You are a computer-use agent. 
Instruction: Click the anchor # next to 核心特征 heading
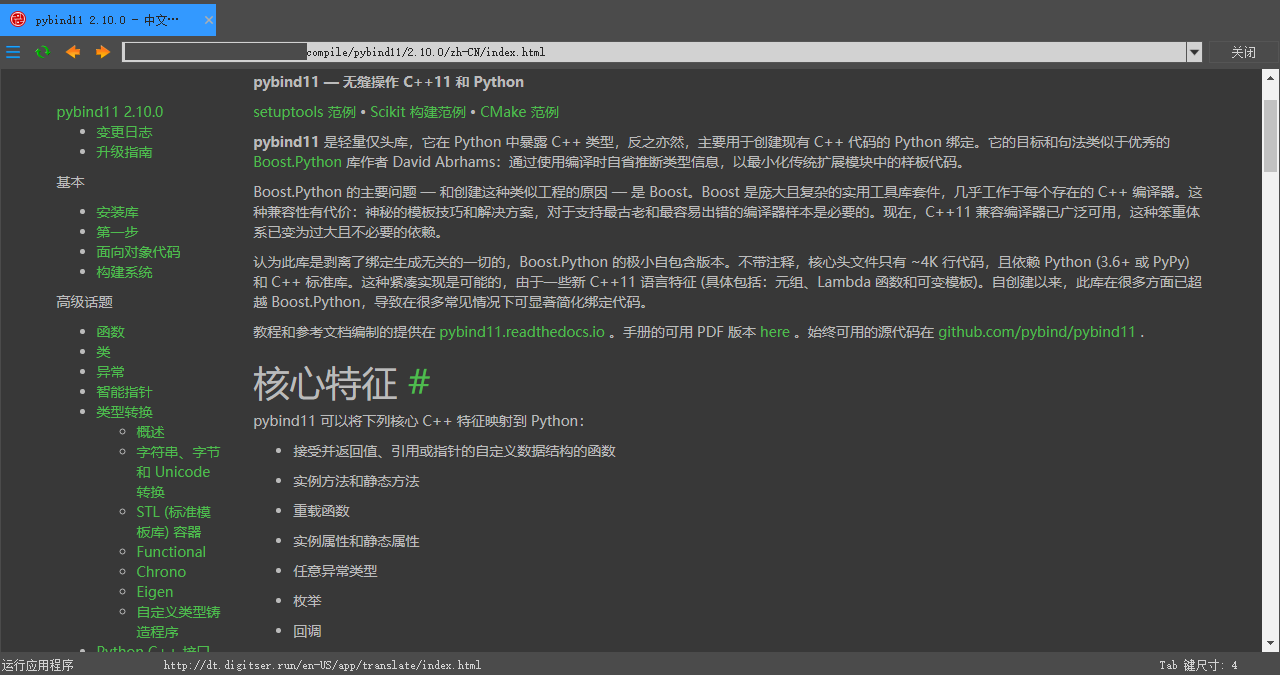(x=418, y=382)
